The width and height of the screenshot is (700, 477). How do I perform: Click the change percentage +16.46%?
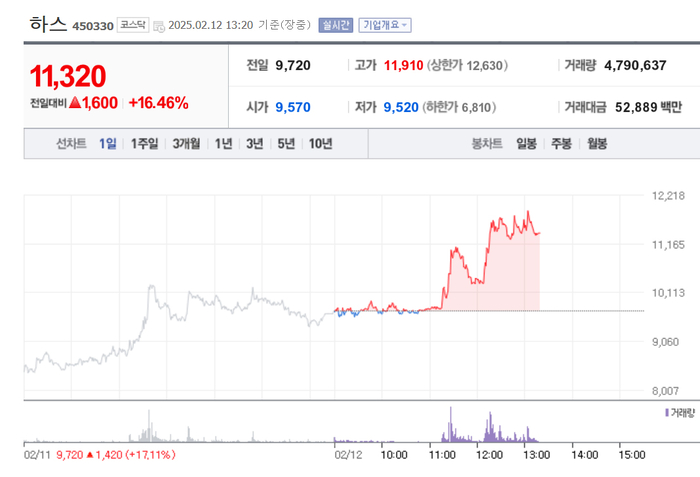coord(158,103)
